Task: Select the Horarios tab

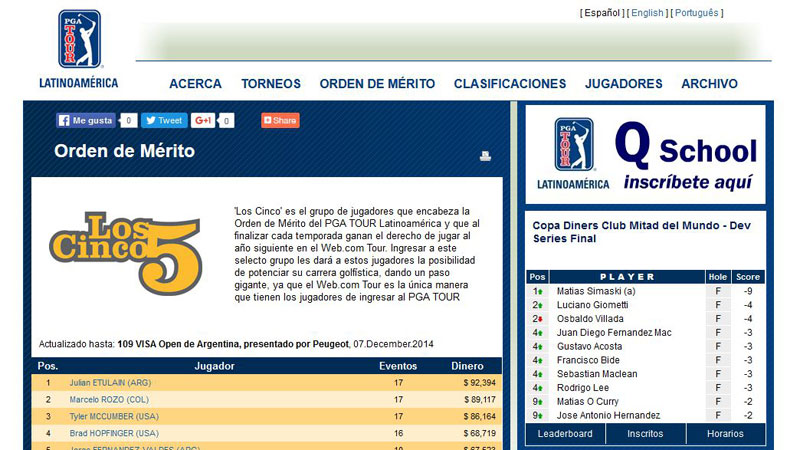Action: coord(725,434)
